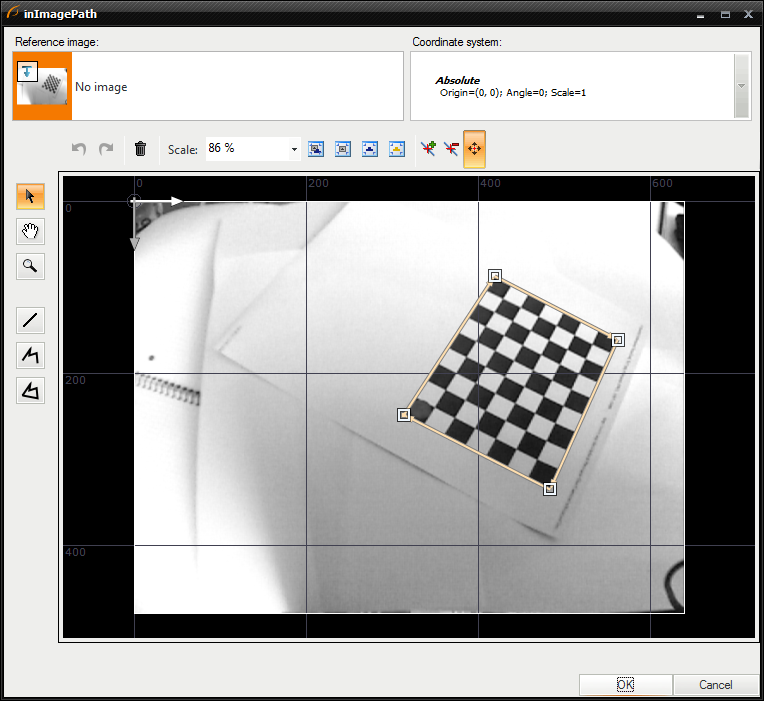The width and height of the screenshot is (764, 701).
Task: Click the first zoom-fit icon next to Scale
Action: [316, 149]
